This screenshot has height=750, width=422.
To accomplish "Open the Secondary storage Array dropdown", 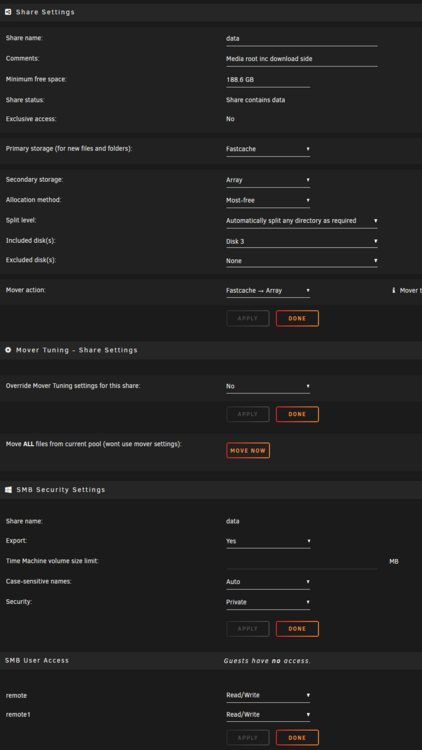I will [268, 180].
